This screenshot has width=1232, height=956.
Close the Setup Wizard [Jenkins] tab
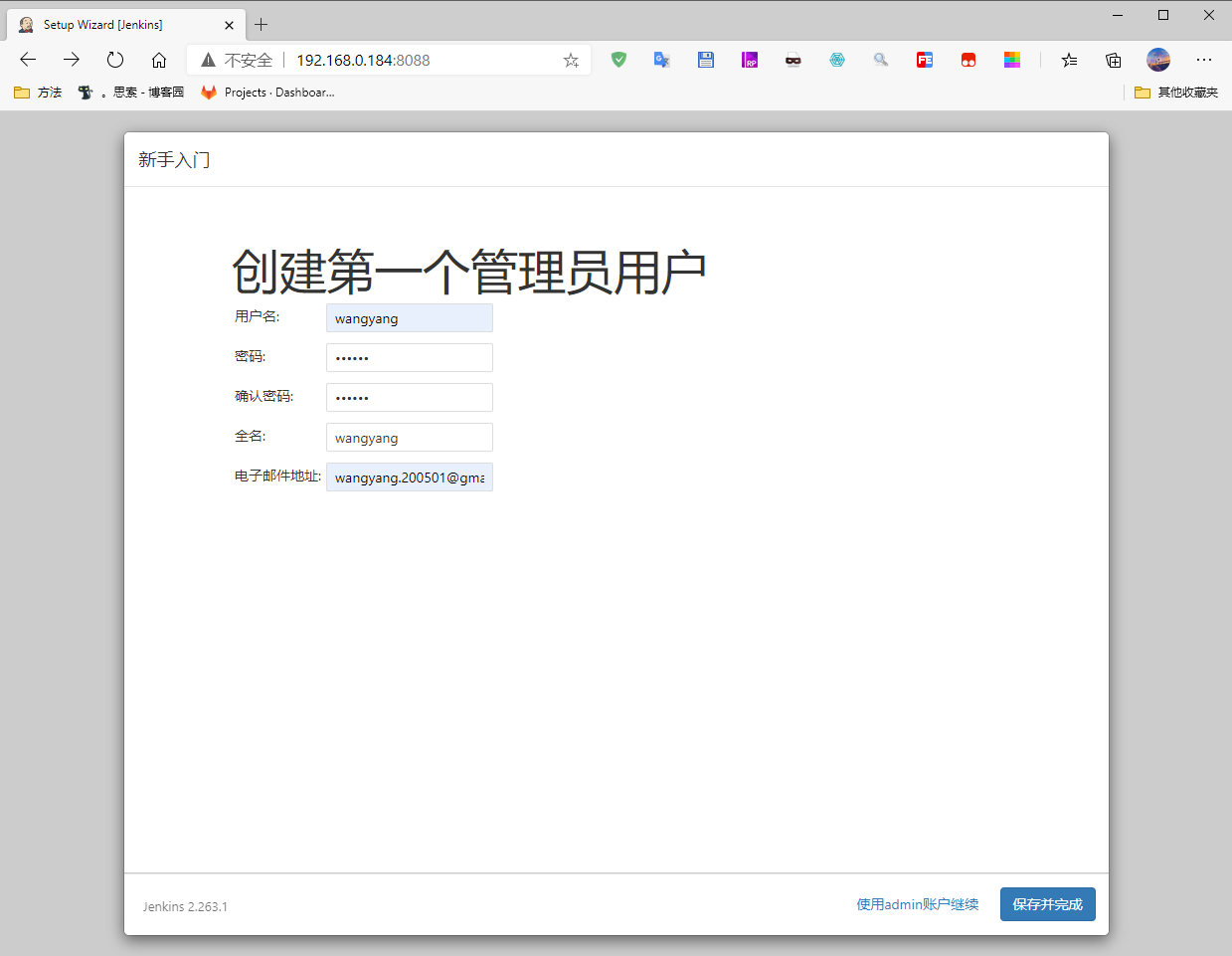pos(230,25)
